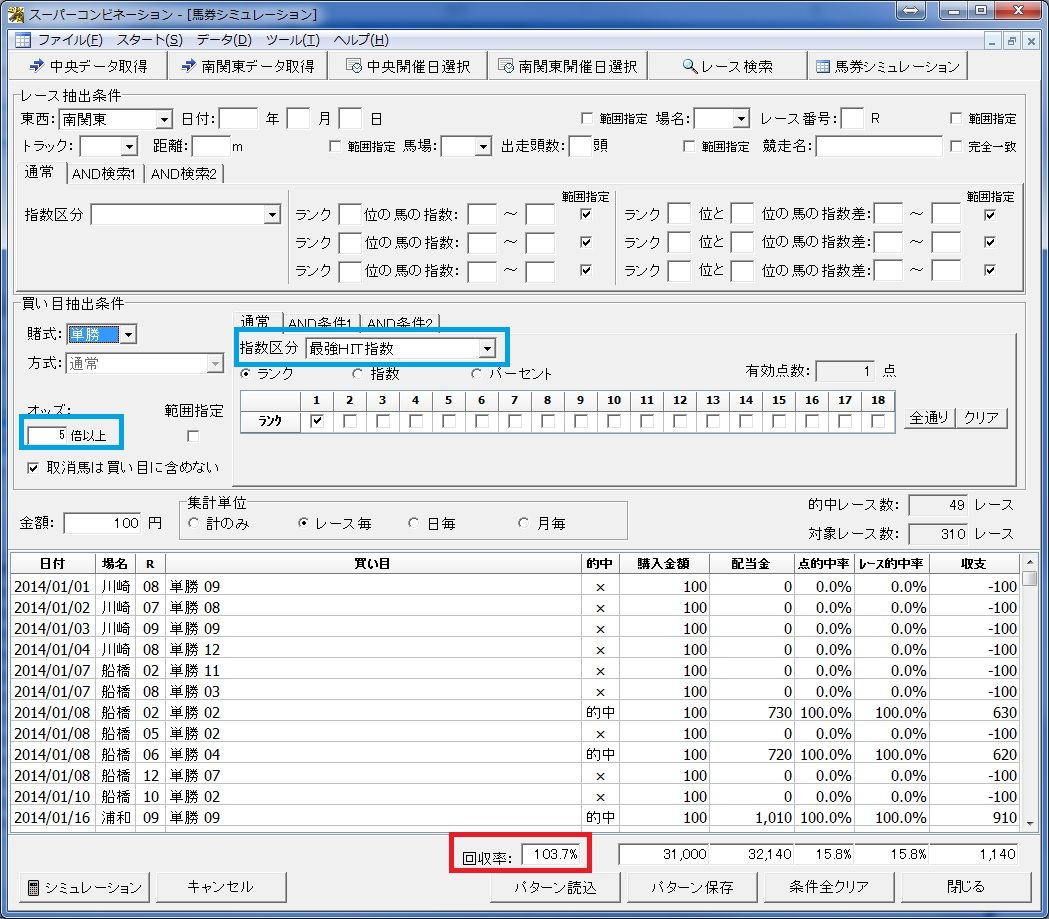Open the ヘルプ(H) menu
This screenshot has width=1049, height=919.
(x=361, y=40)
